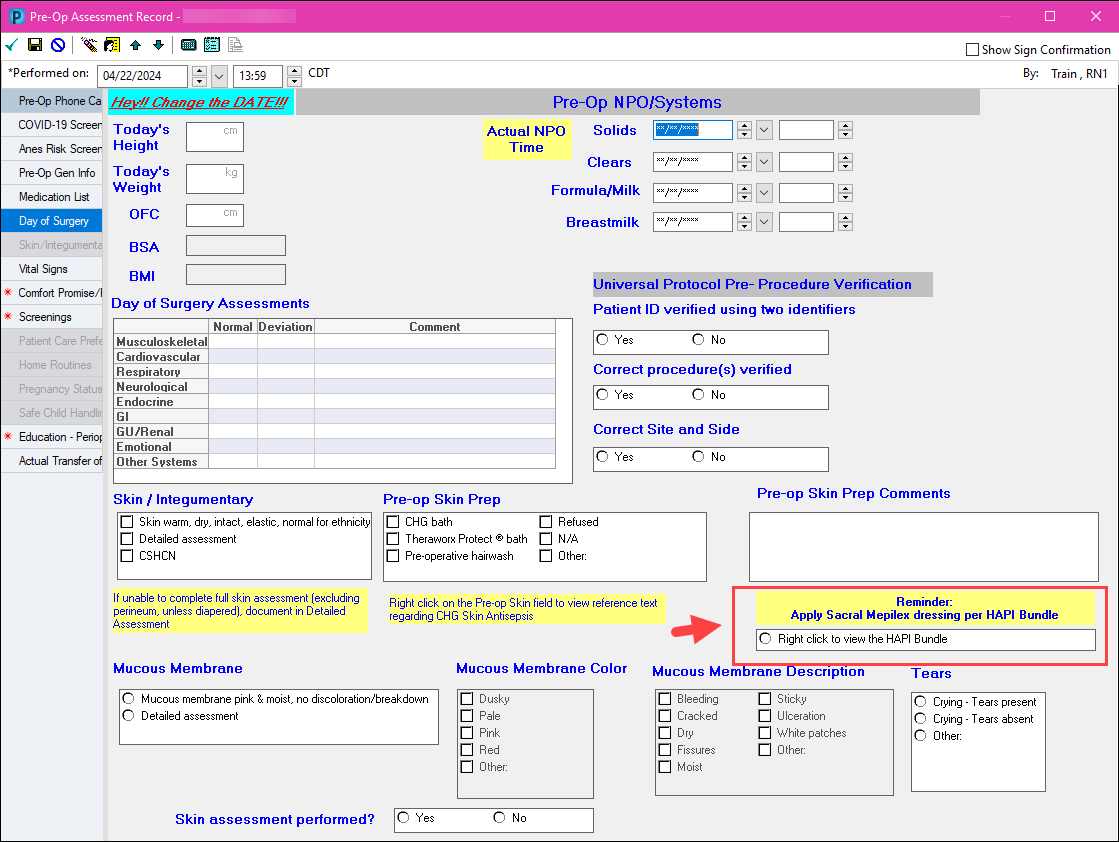
Task: Click the patient chart review icon
Action: coord(111,44)
